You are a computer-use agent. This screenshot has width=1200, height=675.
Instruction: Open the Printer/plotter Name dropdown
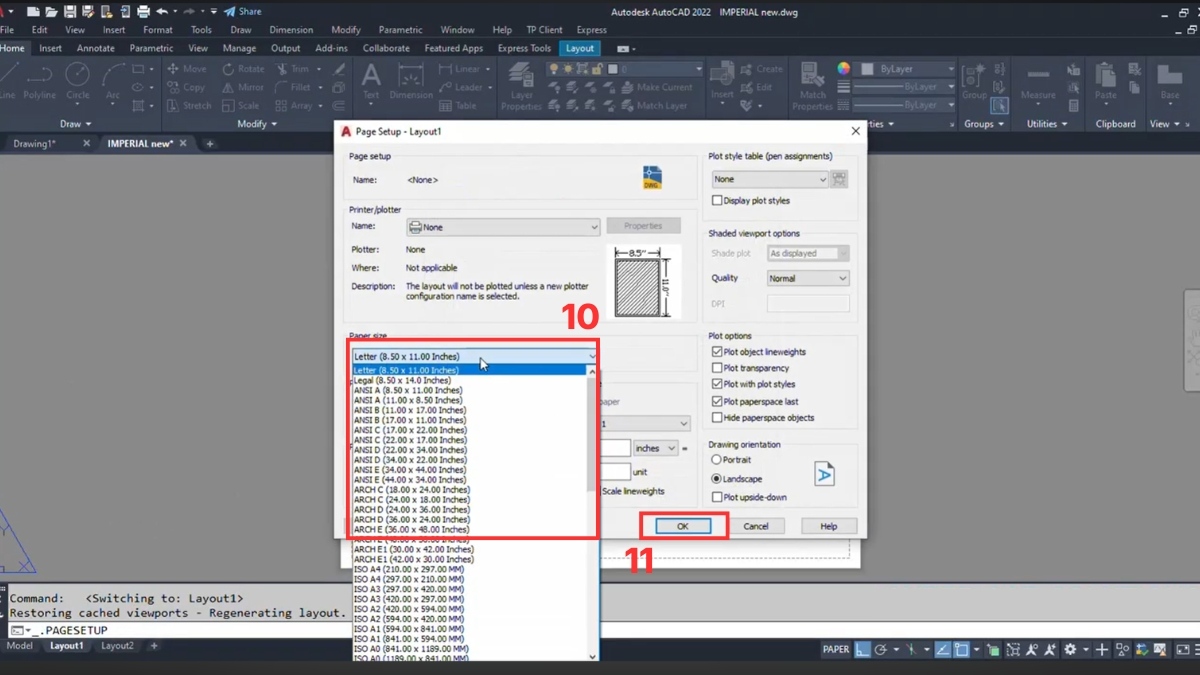click(503, 227)
